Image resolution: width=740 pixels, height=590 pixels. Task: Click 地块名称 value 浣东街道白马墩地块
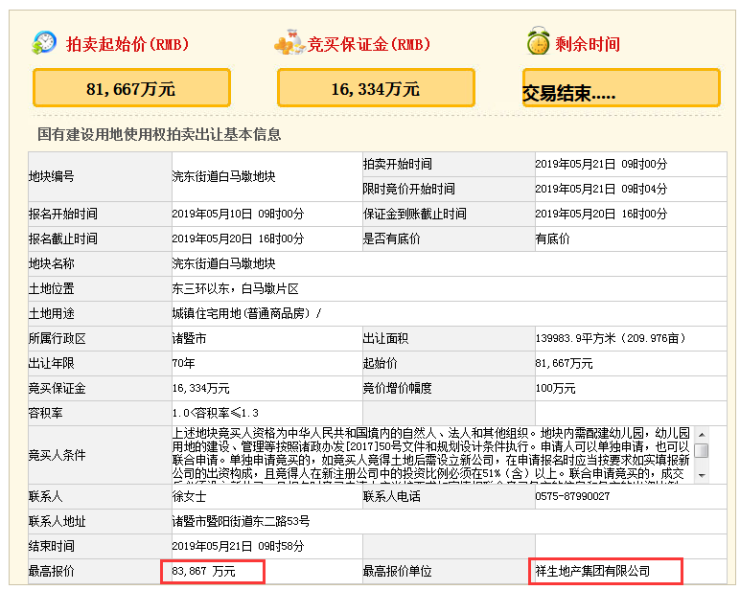click(x=224, y=264)
